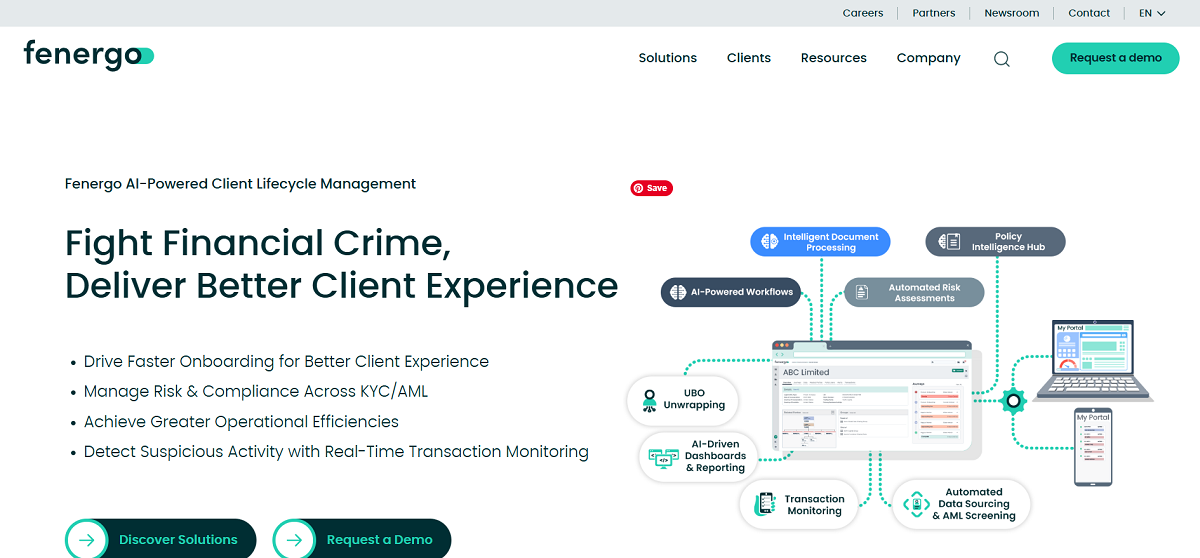Click the UBO Unwrapping icon
The width and height of the screenshot is (1200, 558).
pos(650,400)
